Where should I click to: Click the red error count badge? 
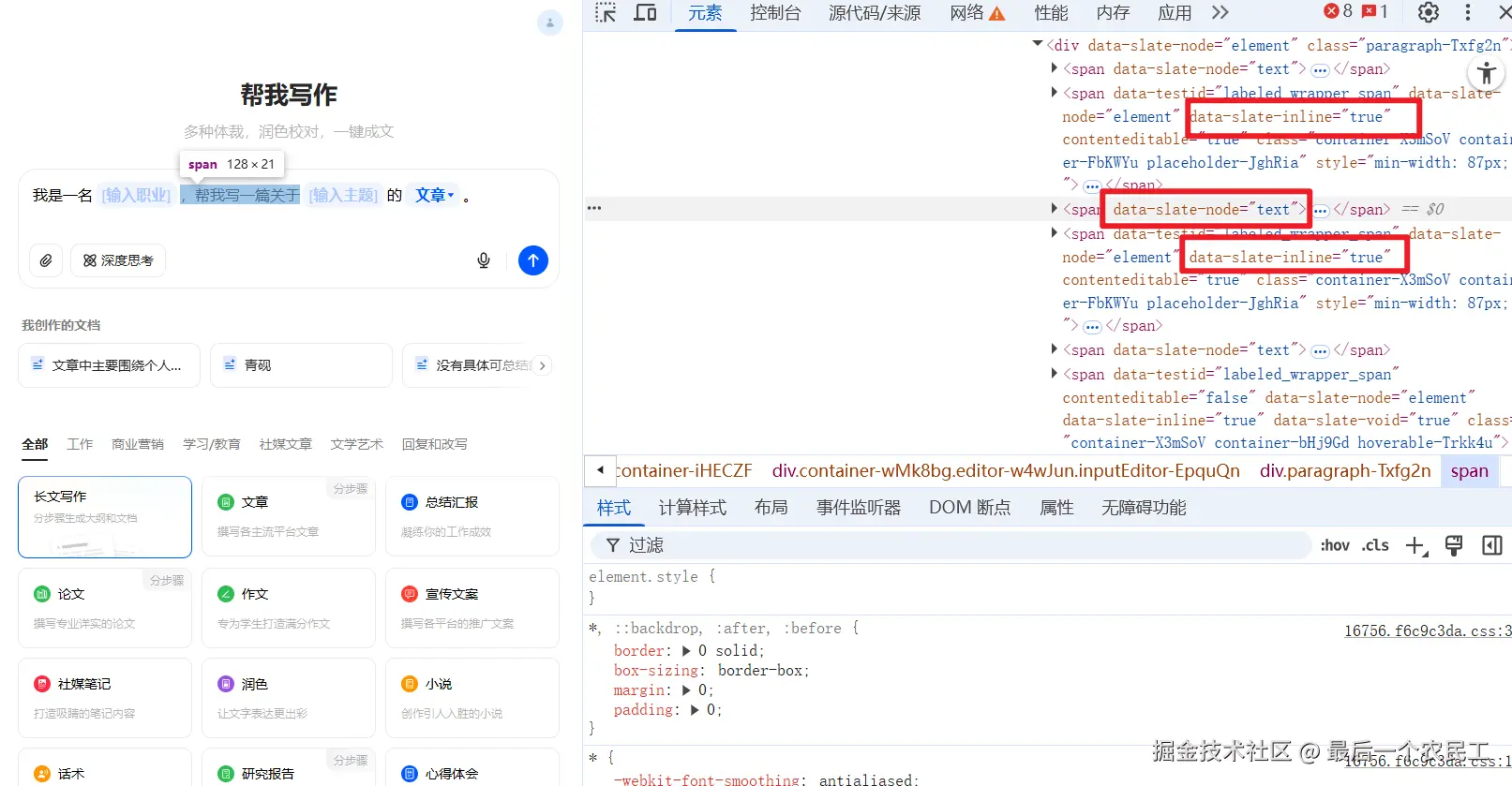click(x=1338, y=11)
